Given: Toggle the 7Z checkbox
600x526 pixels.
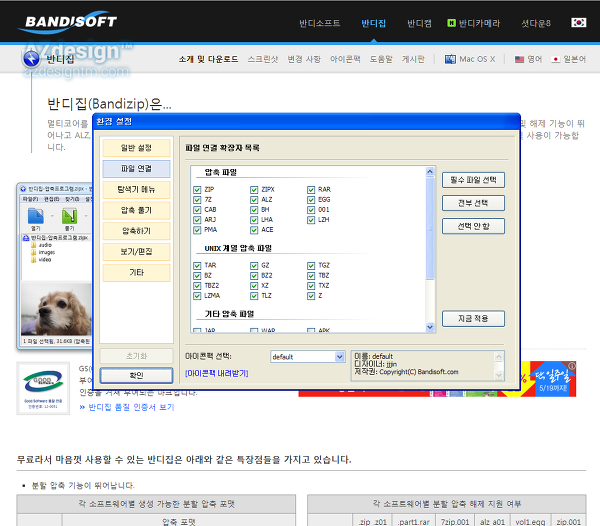Looking at the screenshot, I should (x=197, y=200).
